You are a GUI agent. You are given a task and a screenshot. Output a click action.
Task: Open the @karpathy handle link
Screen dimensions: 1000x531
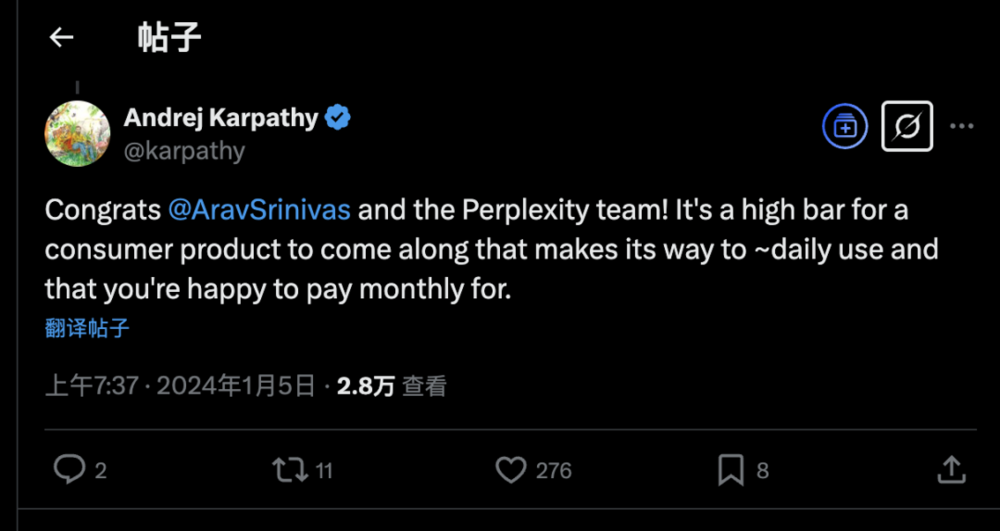184,151
